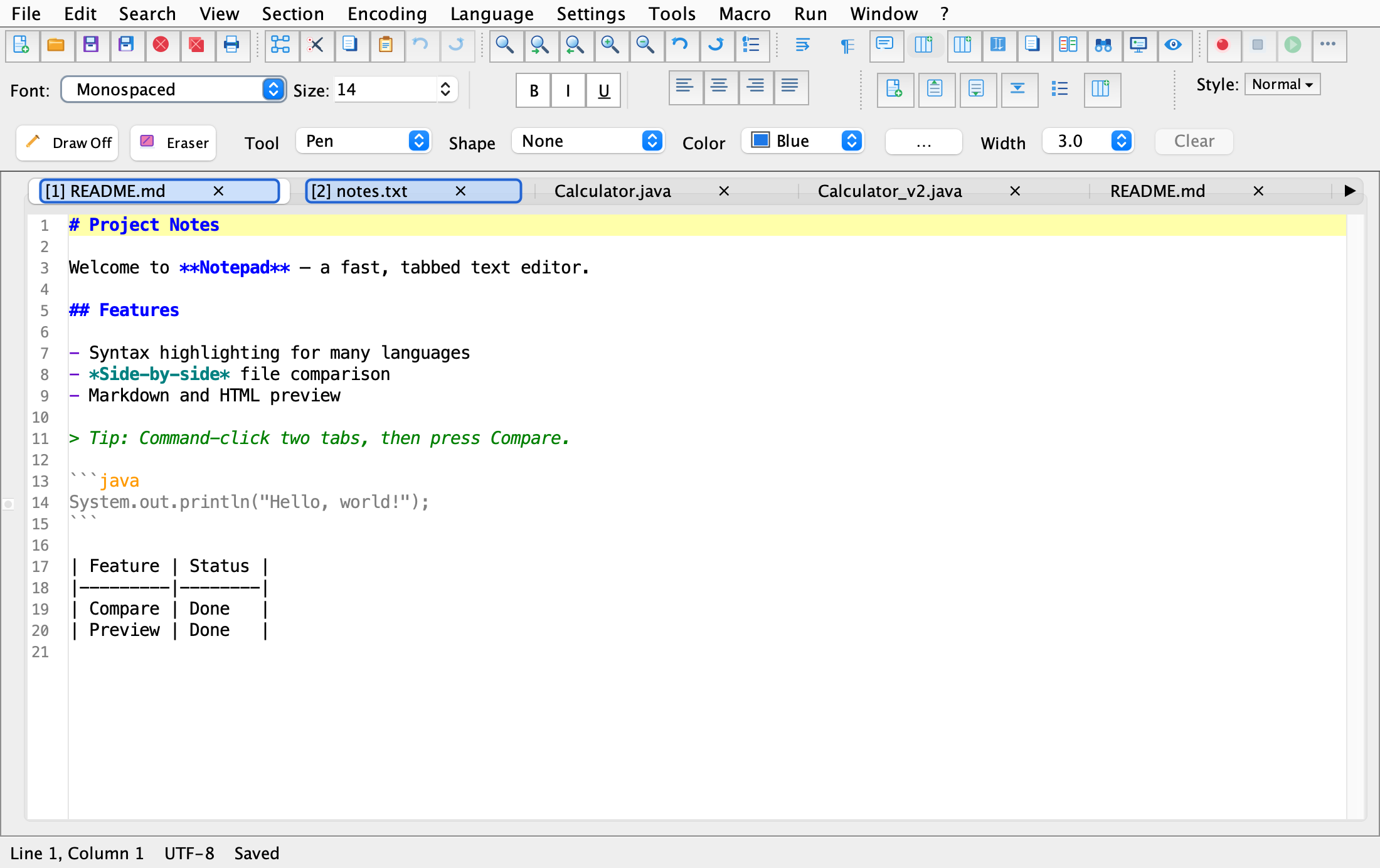
Task: Open the Language menu
Action: [492, 14]
